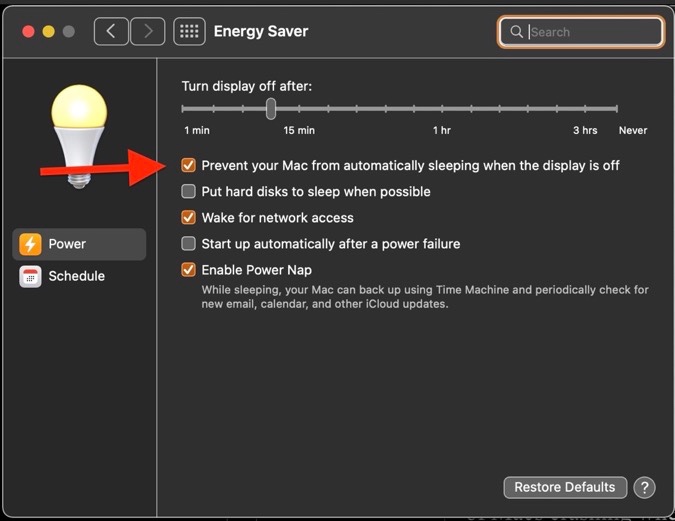Disable the Enable Power Nap checkbox

pos(188,270)
